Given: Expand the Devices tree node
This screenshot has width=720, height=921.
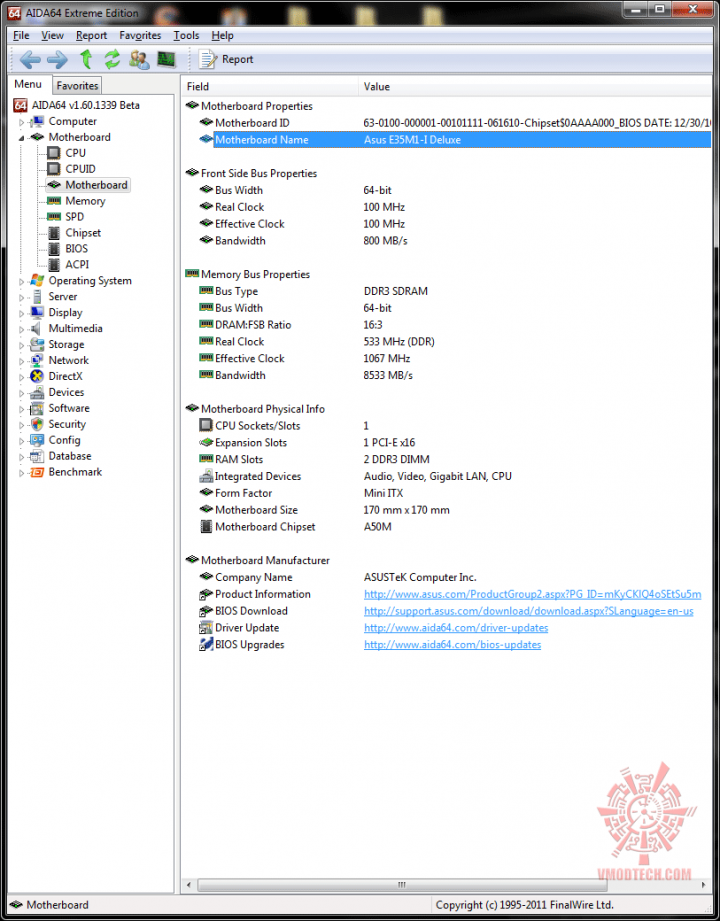Looking at the screenshot, I should click(x=22, y=394).
